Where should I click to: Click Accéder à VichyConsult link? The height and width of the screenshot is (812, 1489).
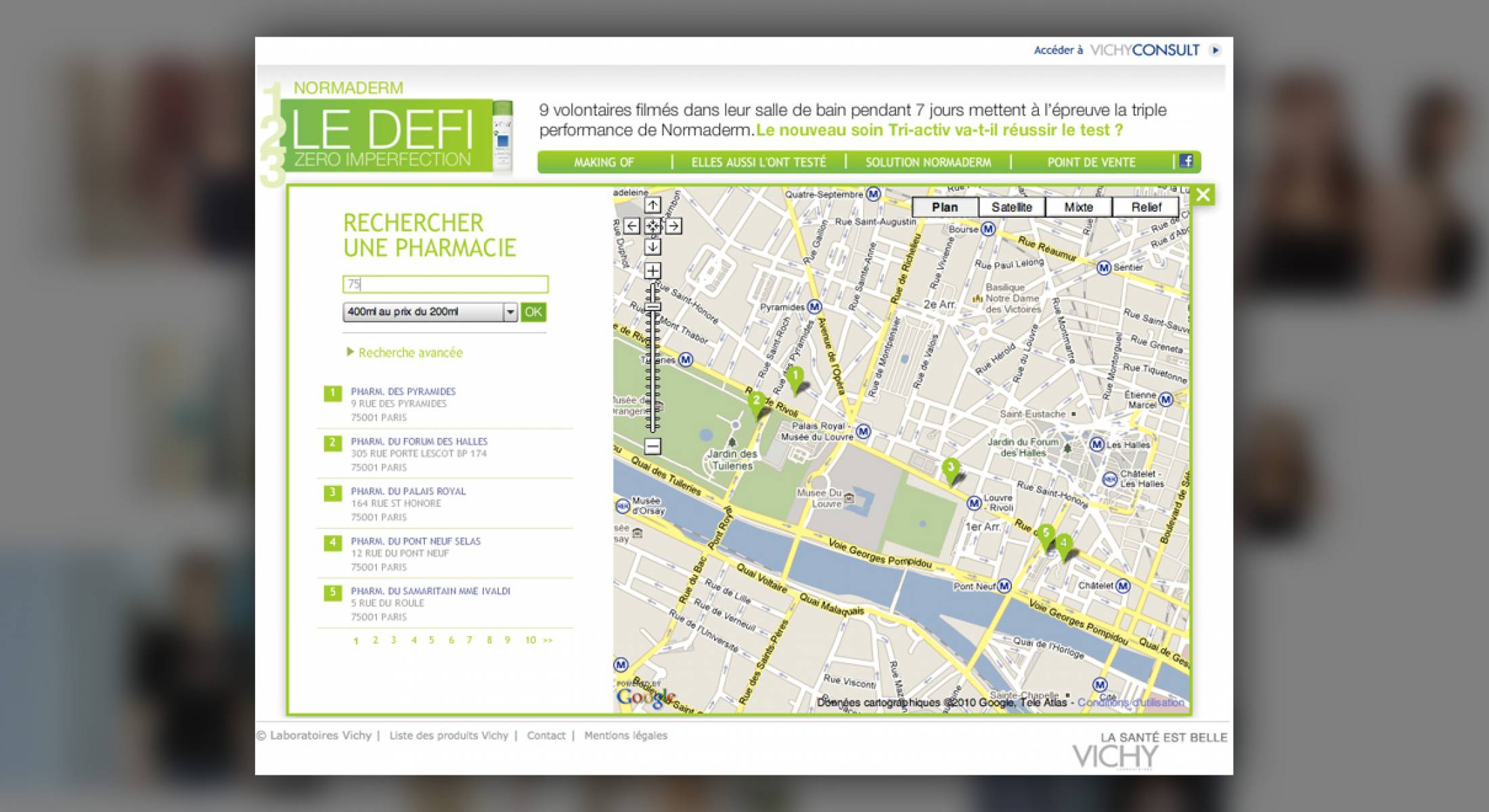point(1117,50)
